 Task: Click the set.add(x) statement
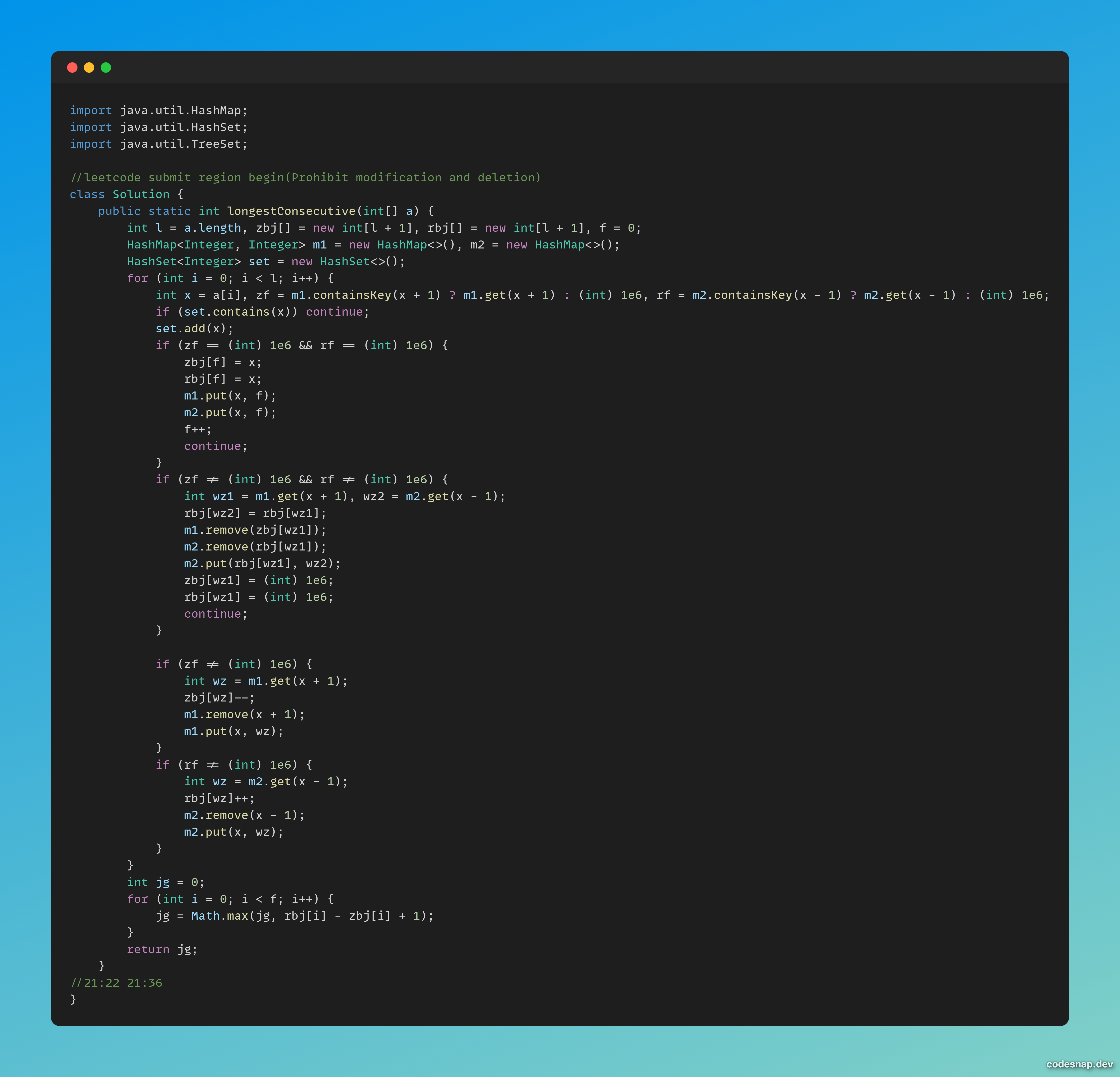(194, 329)
